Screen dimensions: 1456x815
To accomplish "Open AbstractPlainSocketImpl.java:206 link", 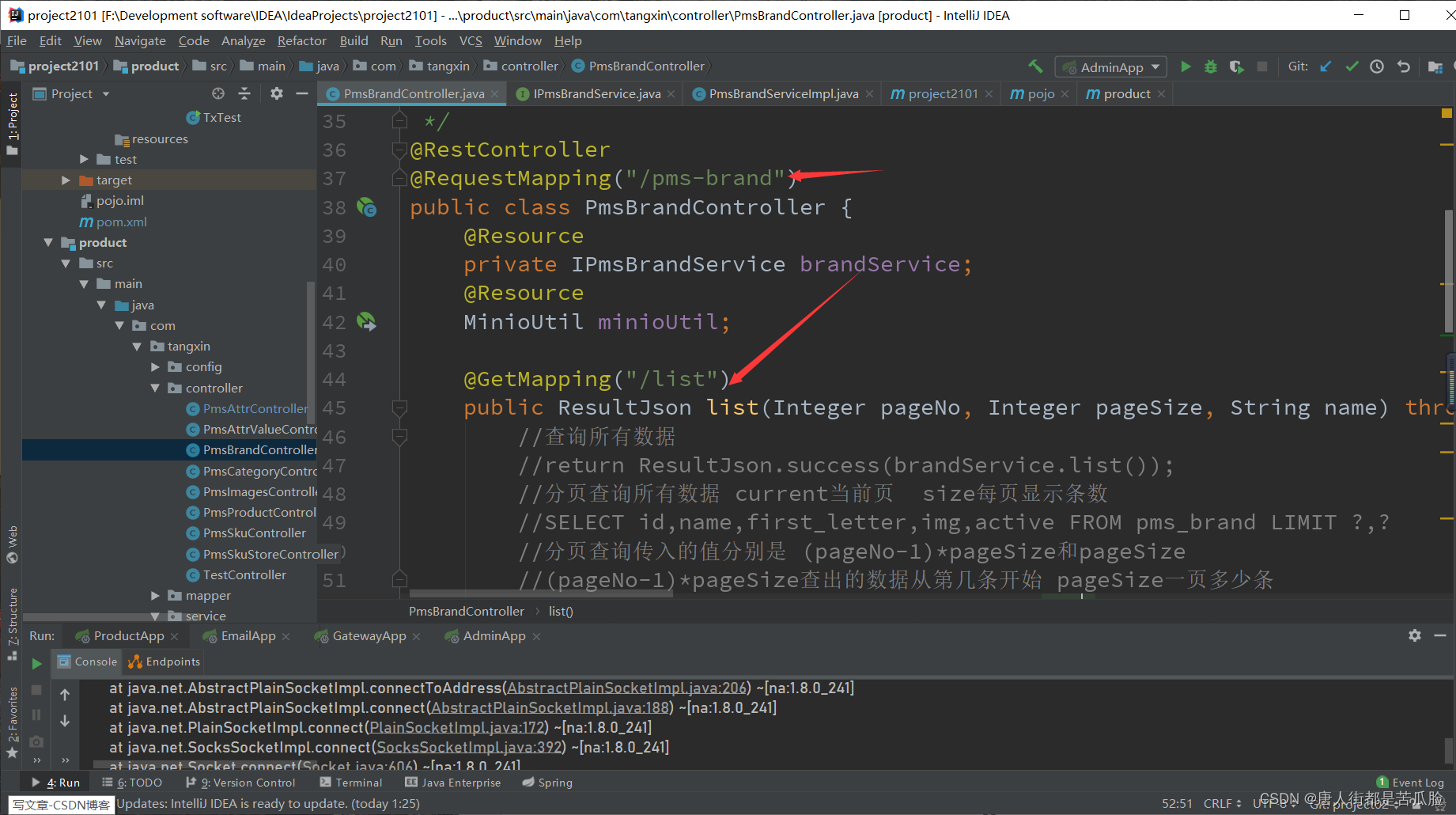I will (627, 688).
